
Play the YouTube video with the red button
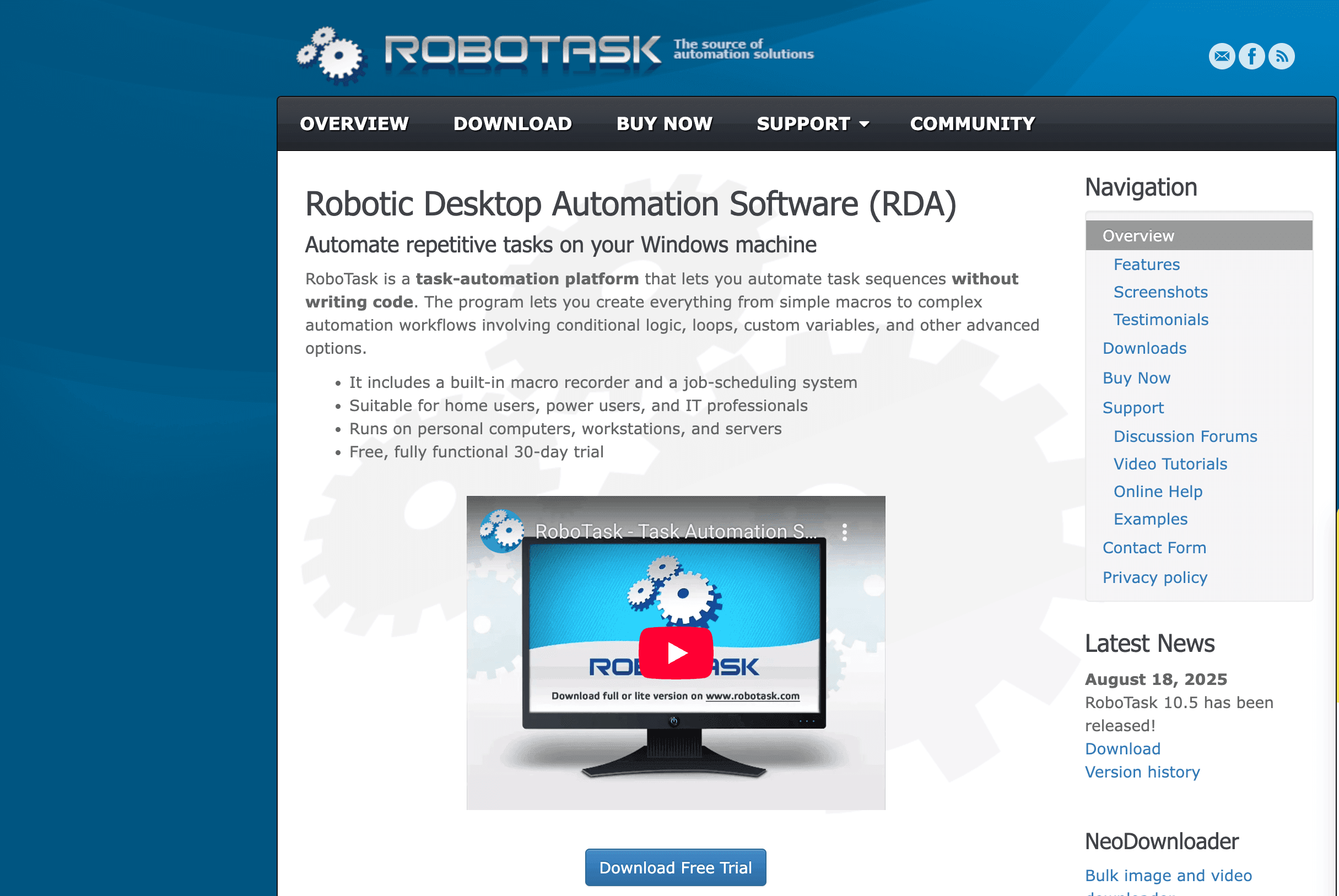pos(675,652)
